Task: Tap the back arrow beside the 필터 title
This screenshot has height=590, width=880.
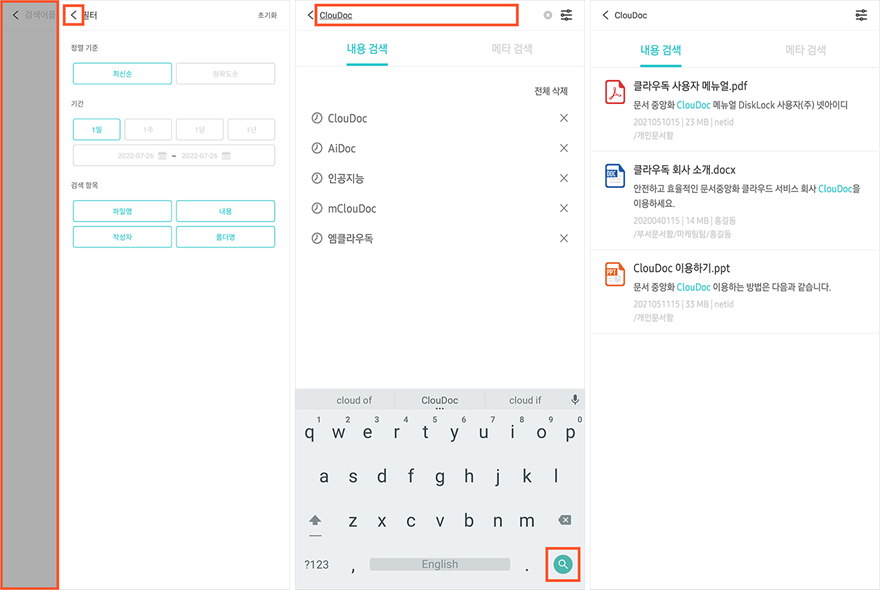Action: [x=74, y=15]
